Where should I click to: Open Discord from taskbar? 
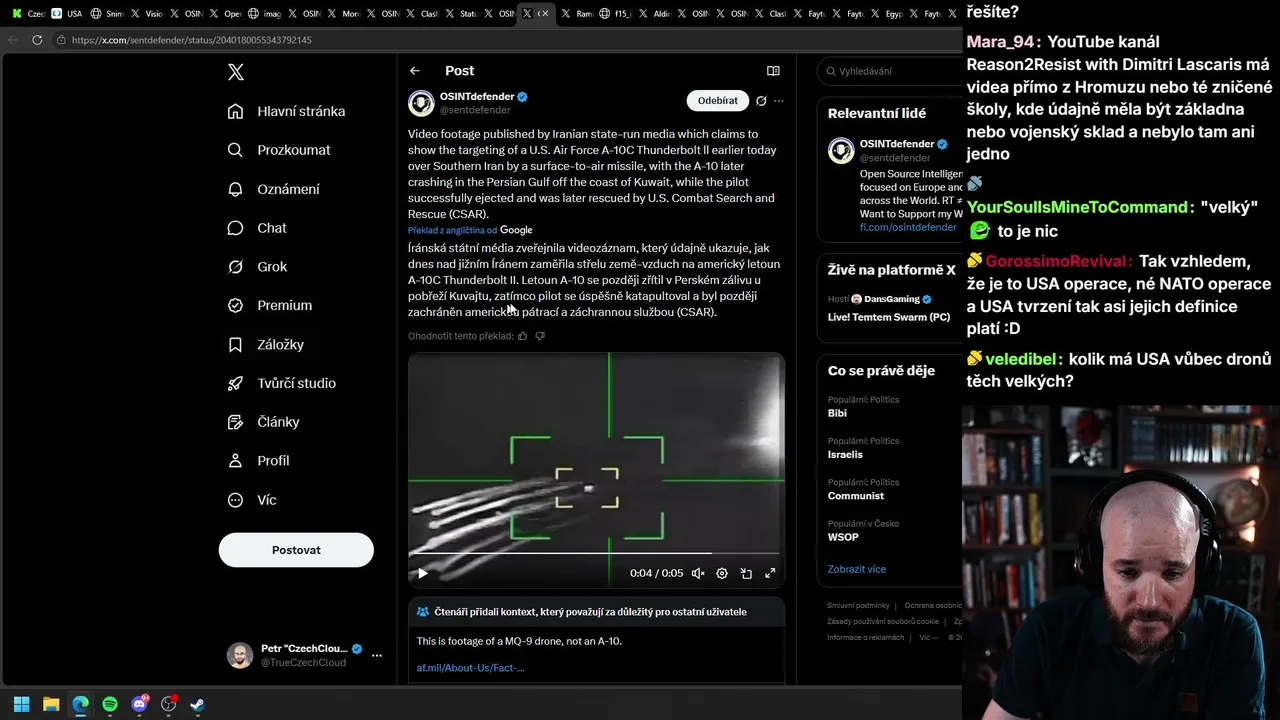[x=139, y=704]
